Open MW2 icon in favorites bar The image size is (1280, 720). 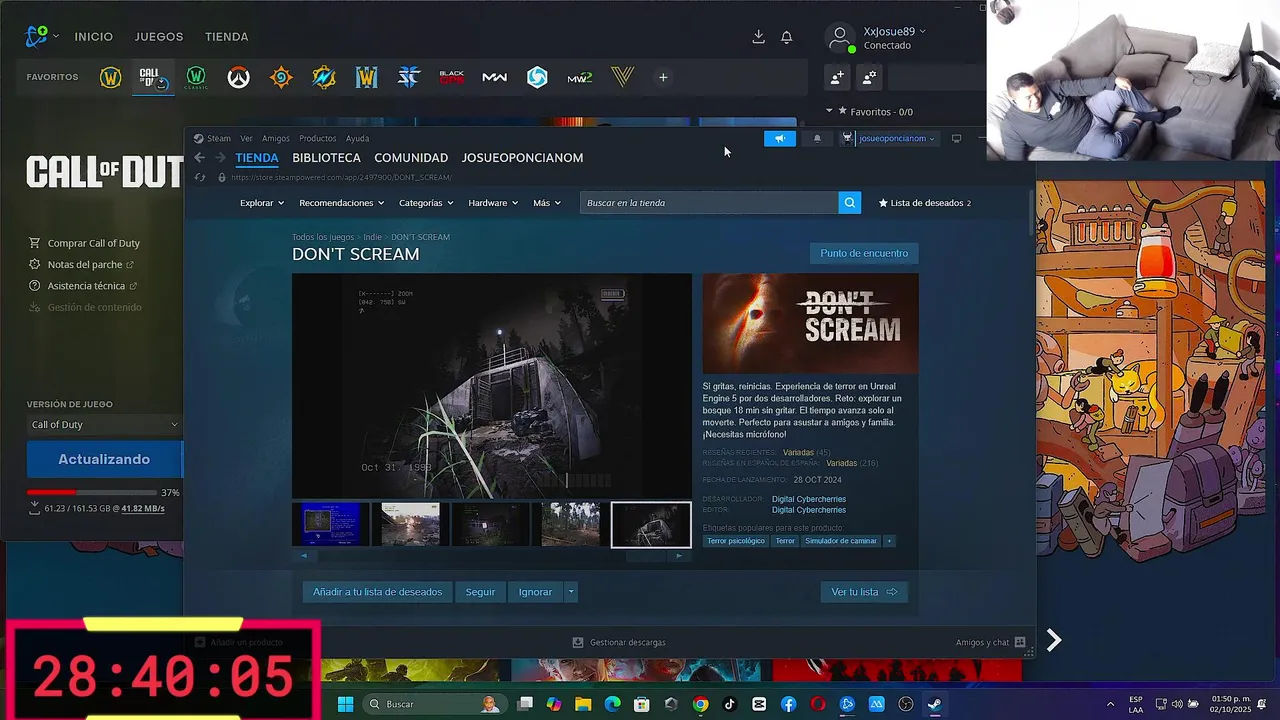point(580,77)
